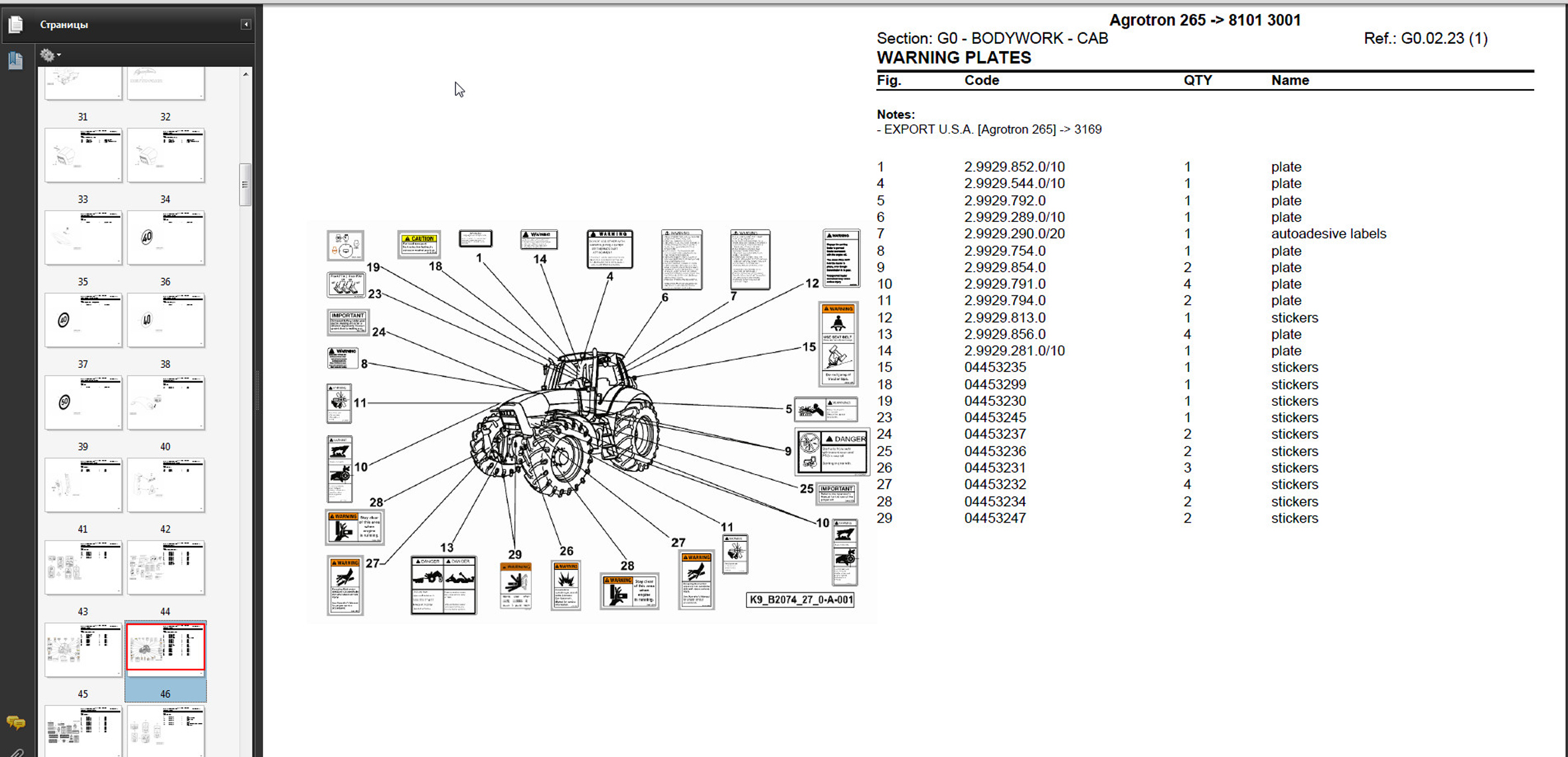Open the Attachments paperclip icon
Image resolution: width=1568 pixels, height=757 pixels.
click(x=15, y=753)
